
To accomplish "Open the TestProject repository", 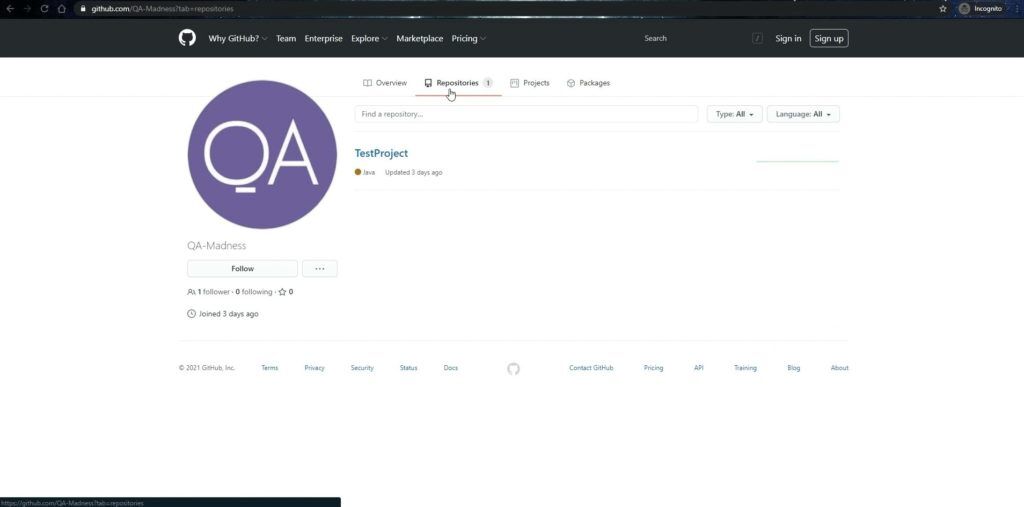I will click(381, 154).
